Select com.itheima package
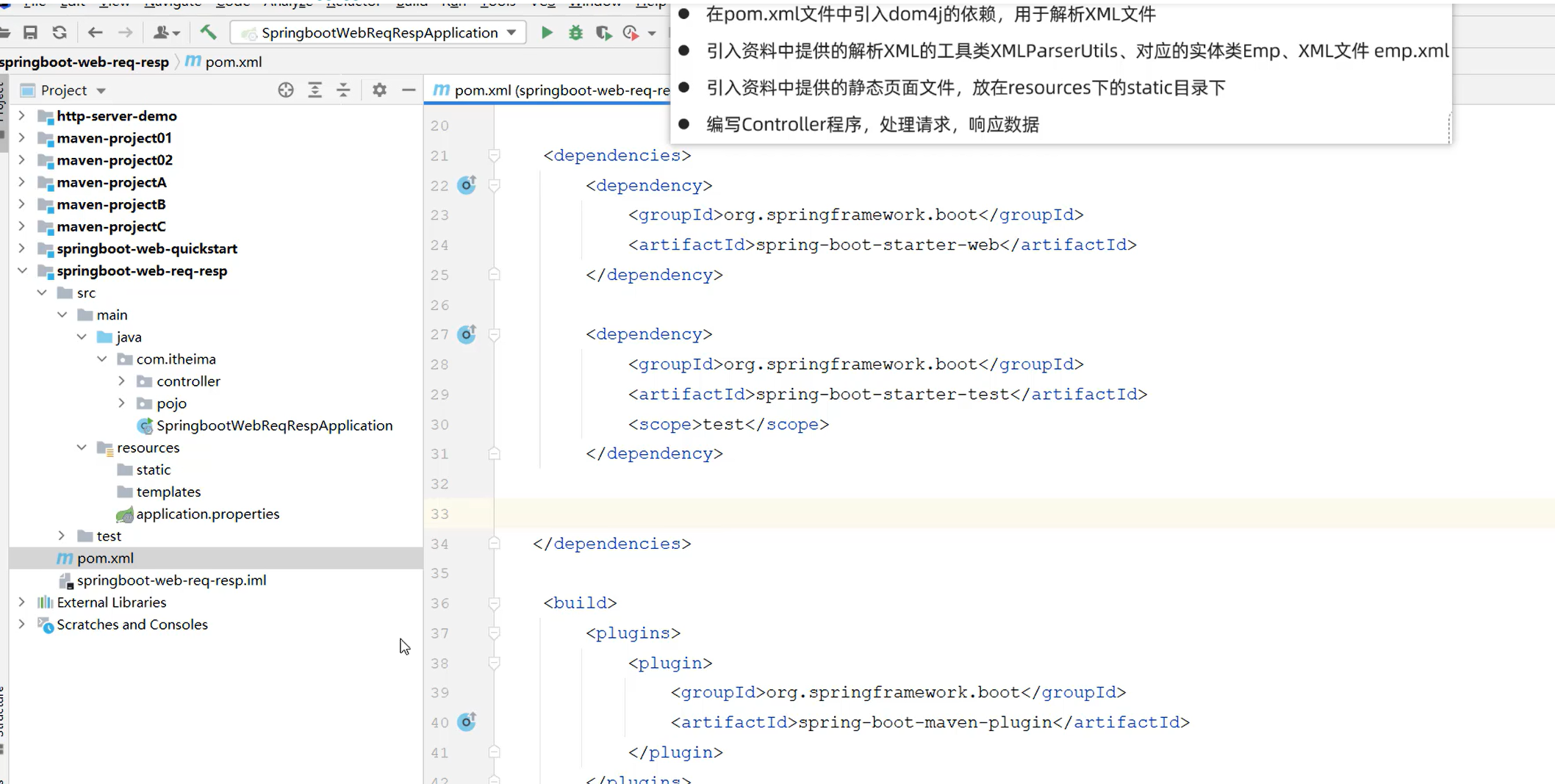This screenshot has height=784, width=1555. tap(176, 359)
